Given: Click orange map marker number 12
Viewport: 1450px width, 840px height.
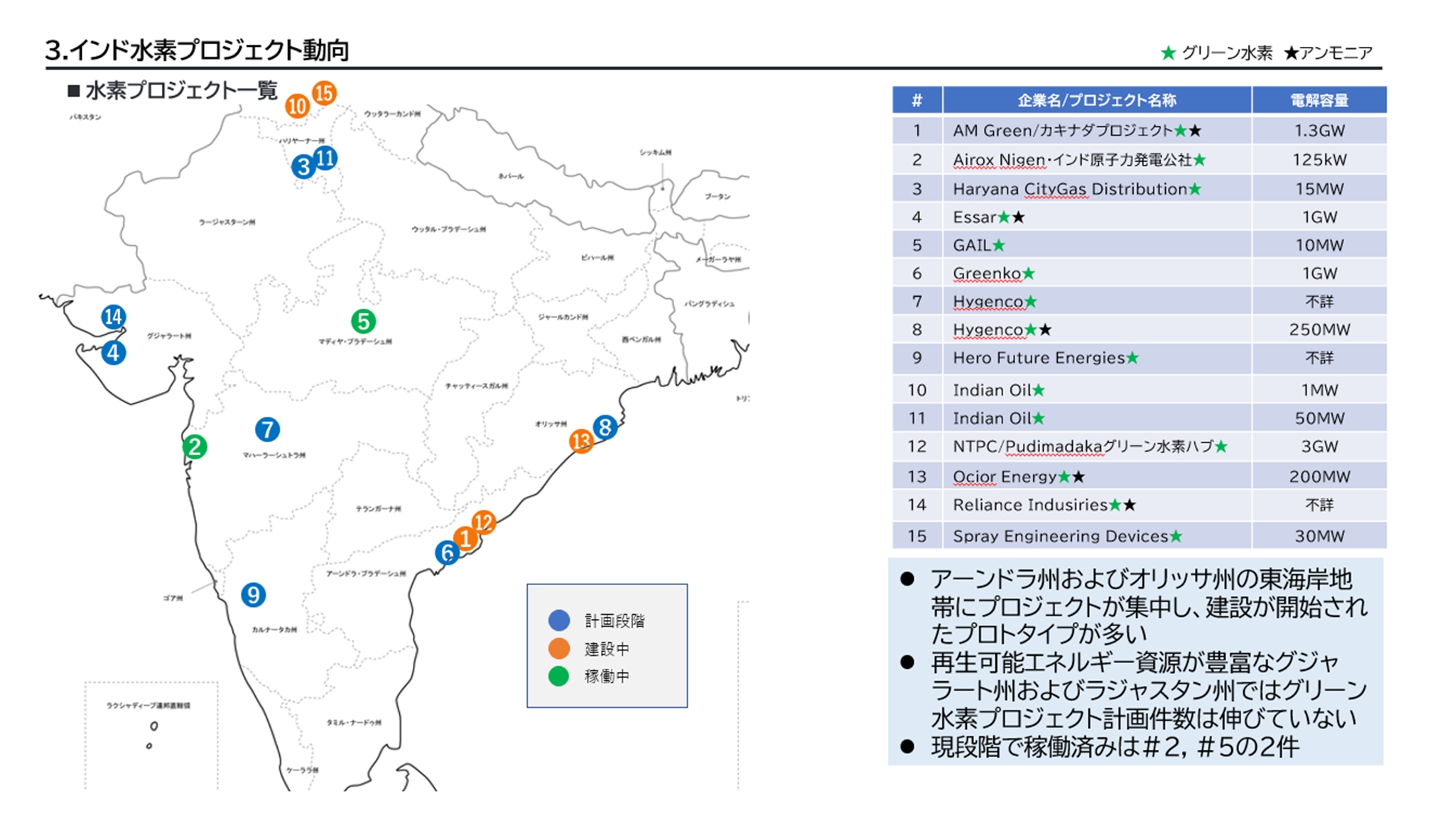Looking at the screenshot, I should 484,523.
